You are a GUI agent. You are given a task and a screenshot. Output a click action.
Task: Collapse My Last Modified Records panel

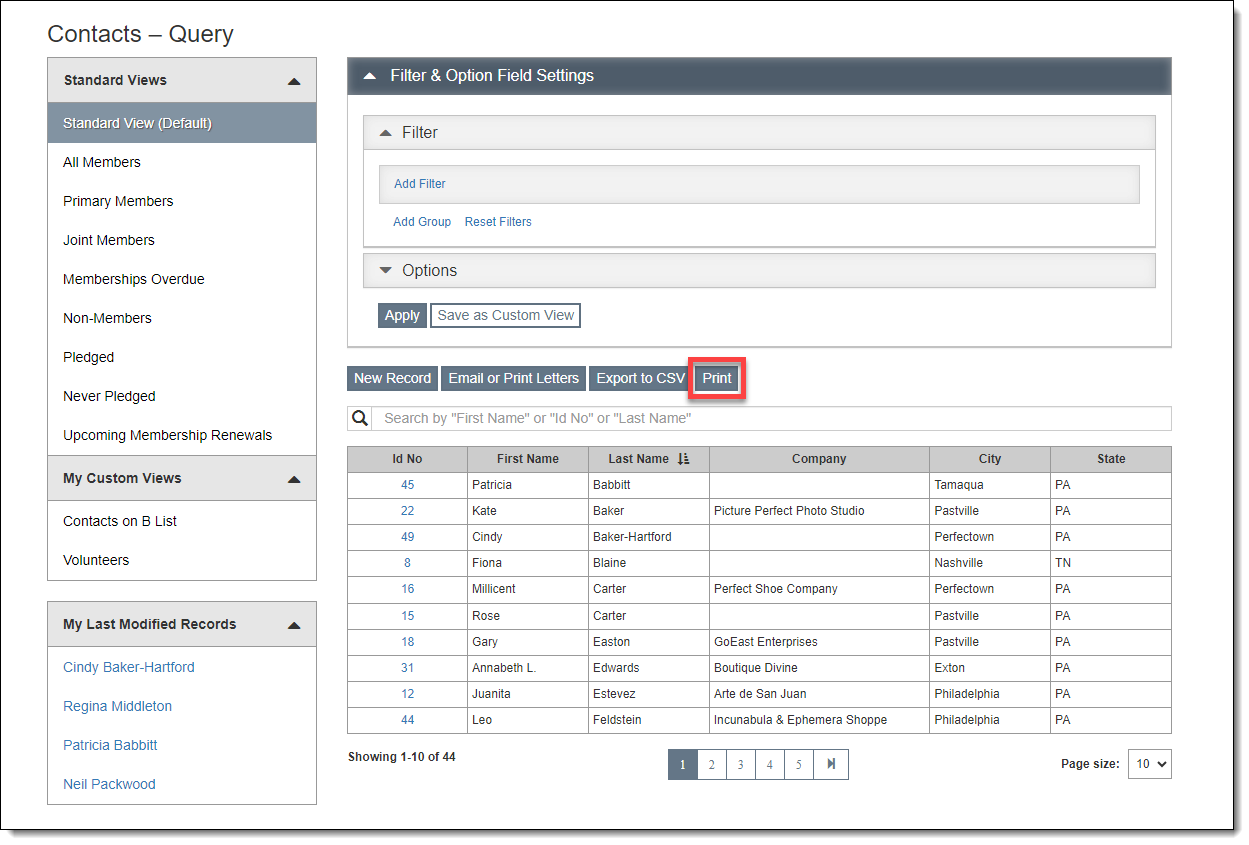[293, 625]
